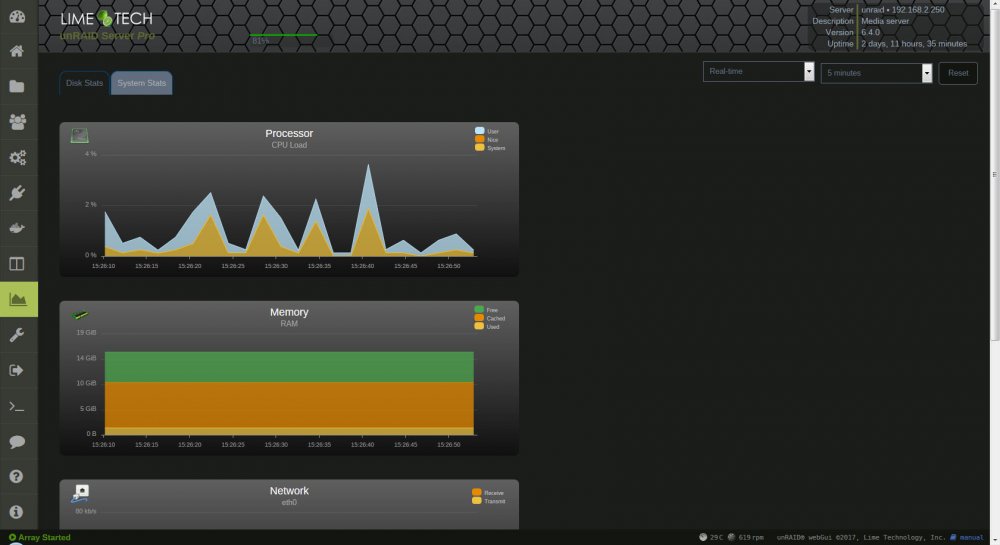Viewport: 1000px width, 545px height.
Task: Open Settings via gears icon
Action: (x=17, y=157)
